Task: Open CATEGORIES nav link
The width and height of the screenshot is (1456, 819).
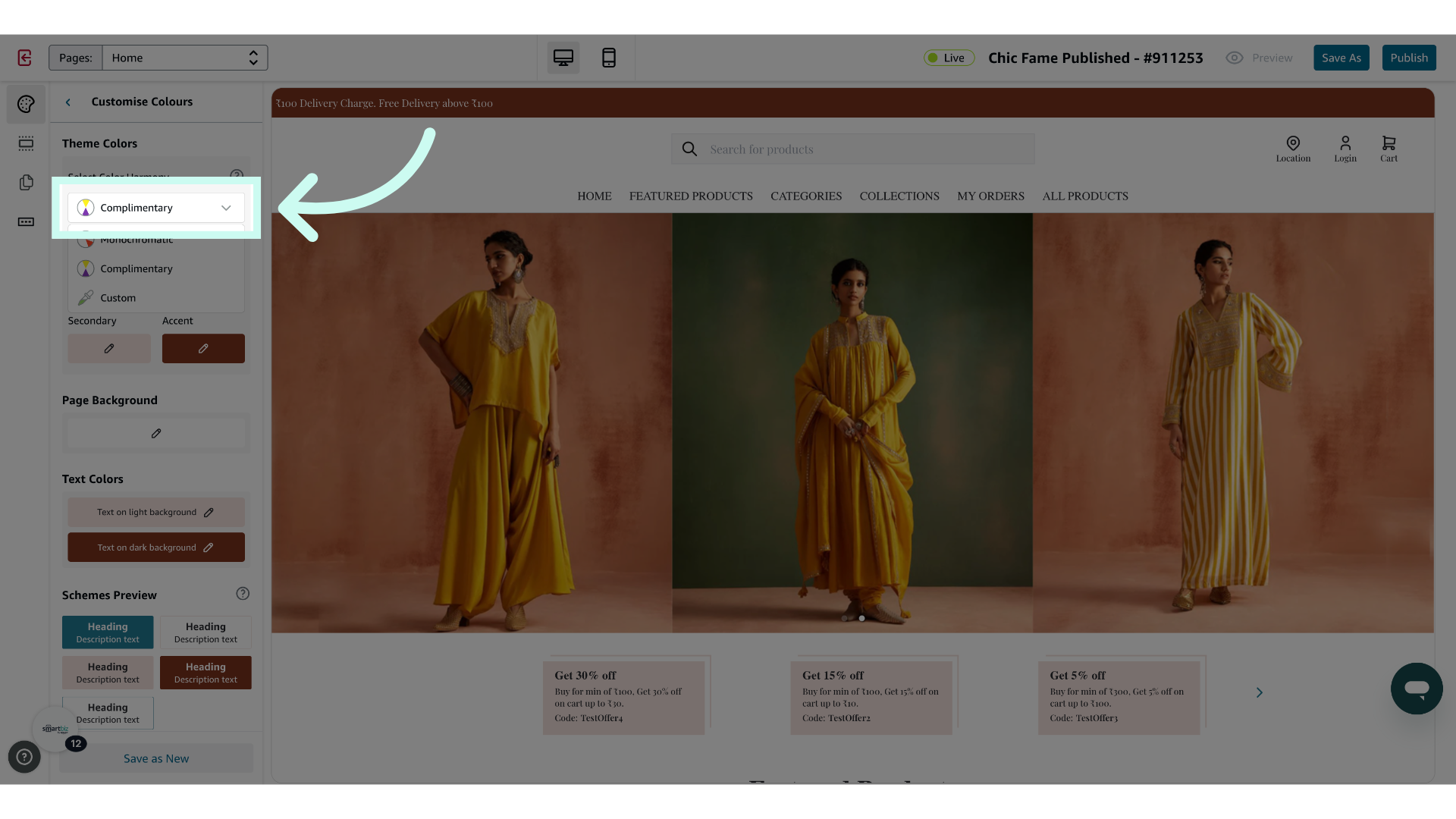Action: pyautogui.click(x=806, y=196)
